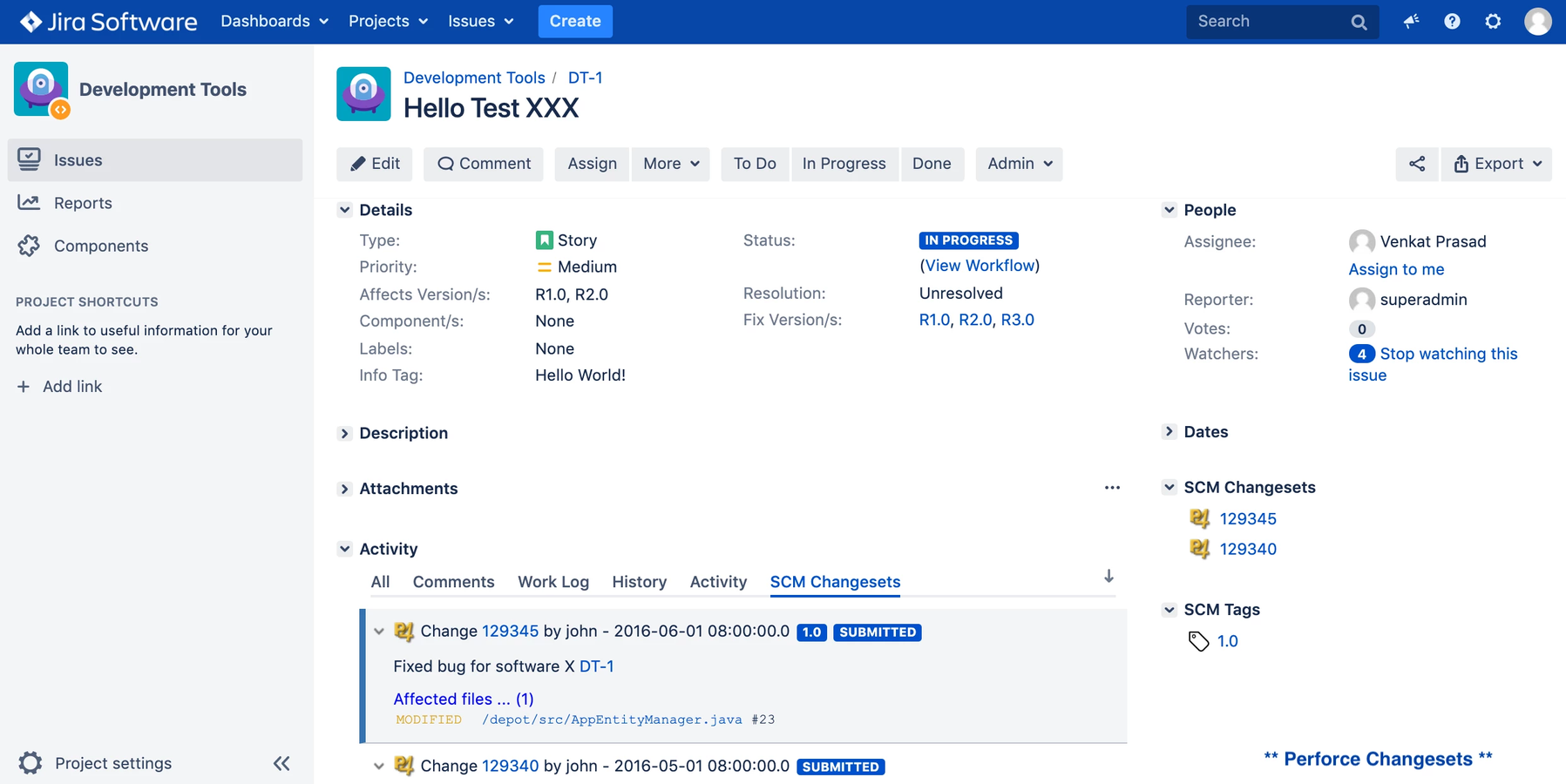Collapse the People section
1566x784 pixels.
click(x=1169, y=210)
